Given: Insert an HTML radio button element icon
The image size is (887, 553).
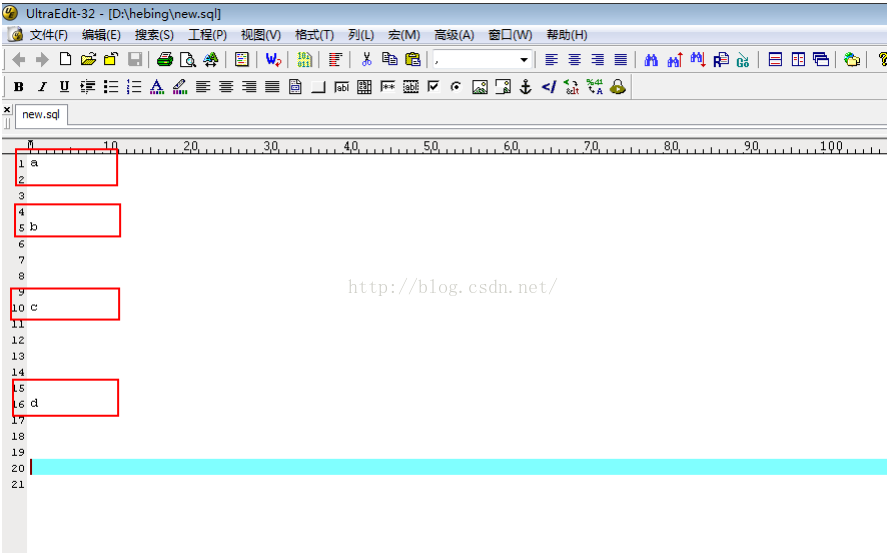Looking at the screenshot, I should click(x=456, y=87).
